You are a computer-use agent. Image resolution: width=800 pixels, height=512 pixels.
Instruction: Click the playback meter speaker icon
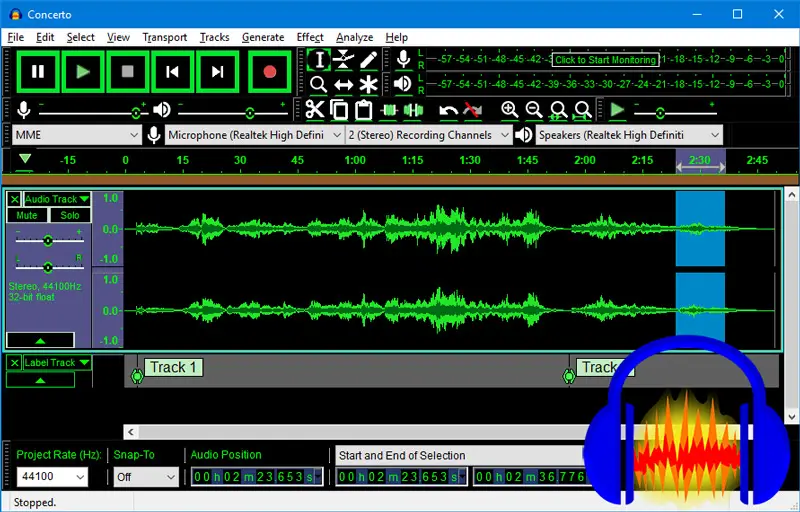point(403,84)
